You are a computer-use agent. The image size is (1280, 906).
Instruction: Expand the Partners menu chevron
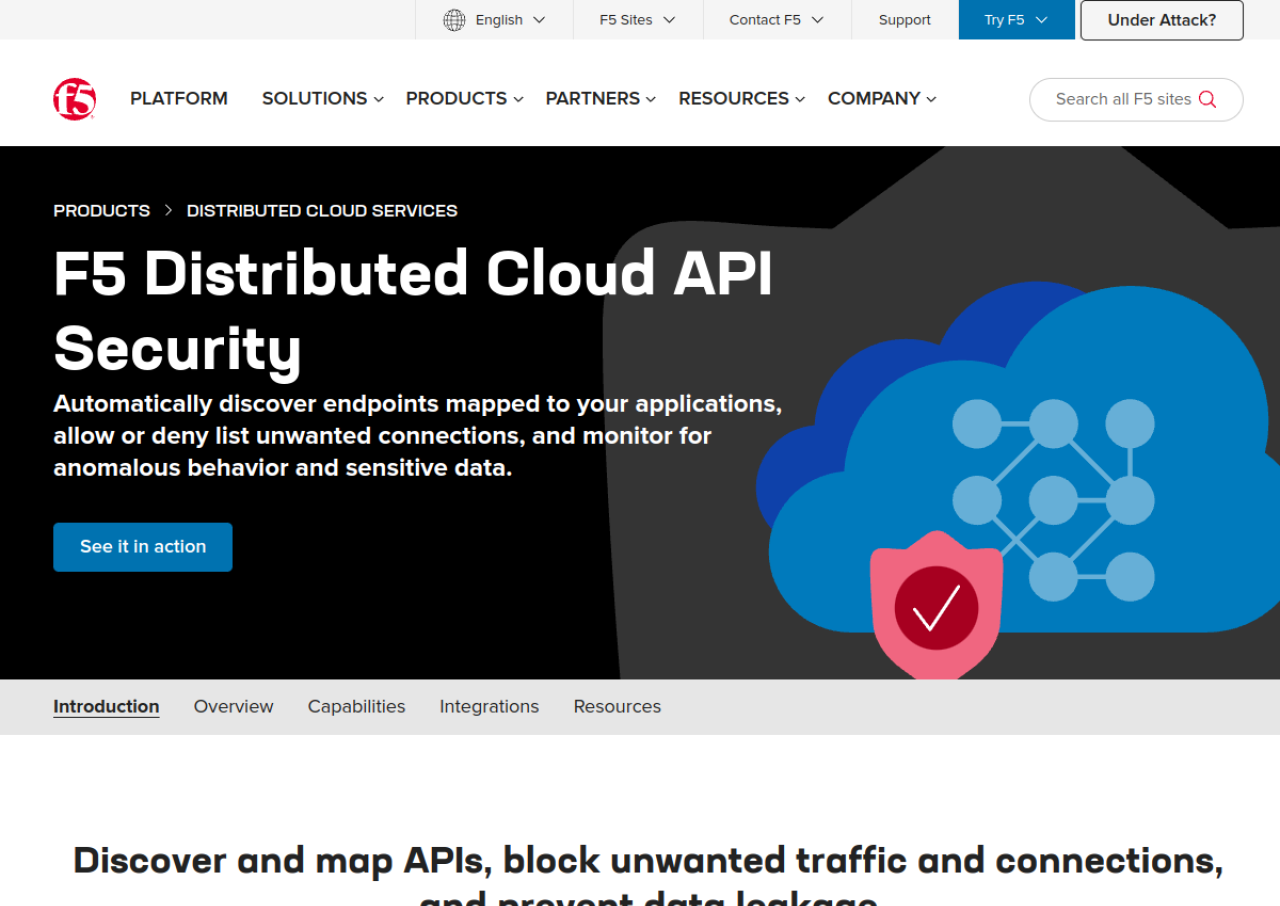651,99
